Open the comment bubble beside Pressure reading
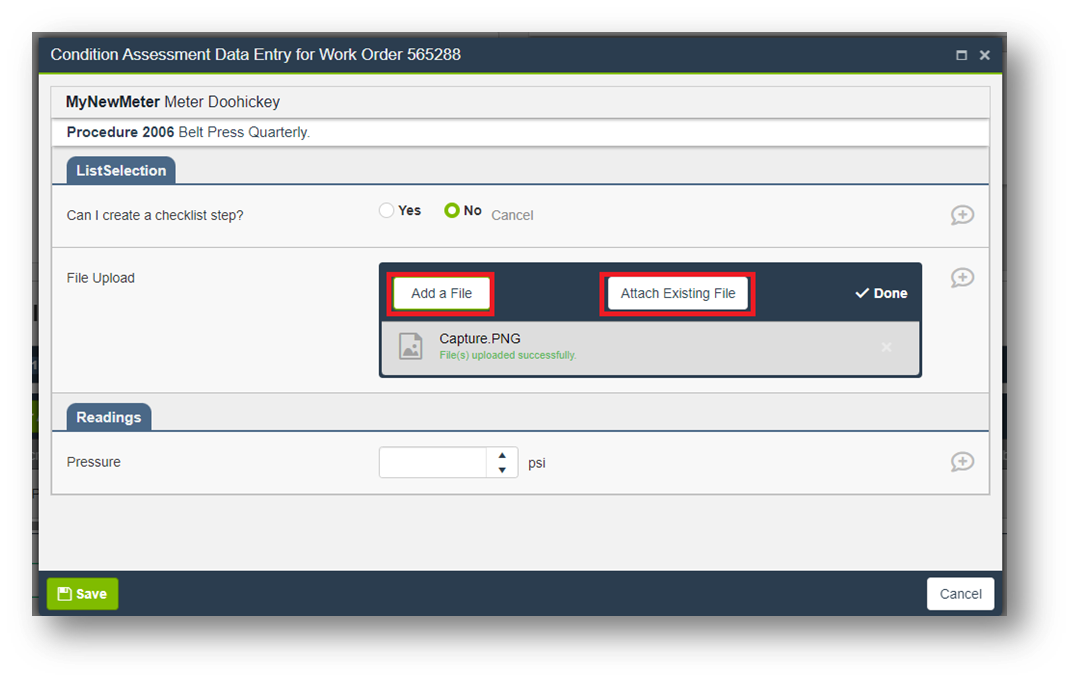1072x681 pixels. point(962,462)
